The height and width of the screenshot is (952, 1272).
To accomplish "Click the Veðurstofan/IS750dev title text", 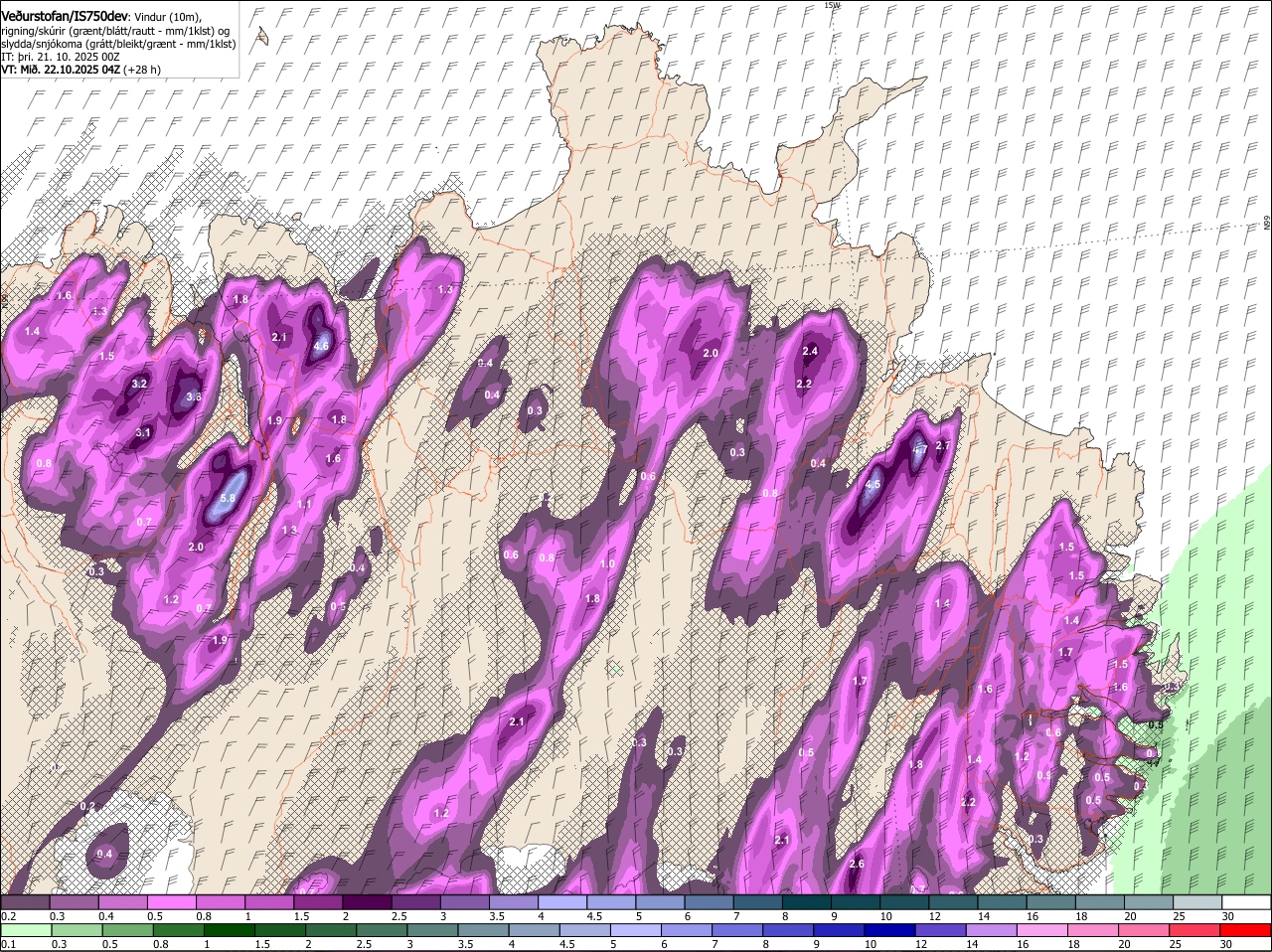I will [x=66, y=17].
